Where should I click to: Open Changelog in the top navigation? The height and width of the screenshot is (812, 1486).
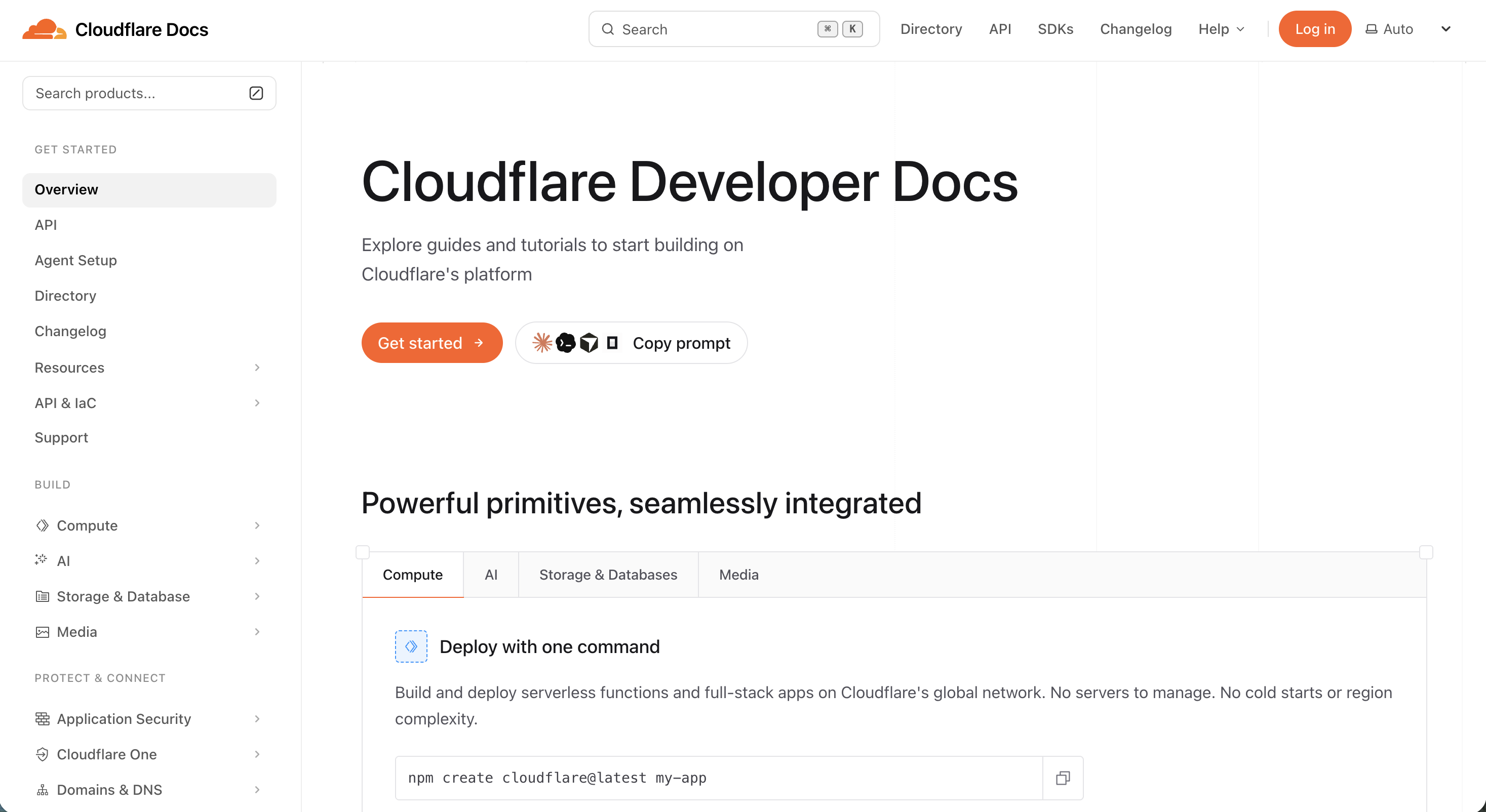[1136, 29]
